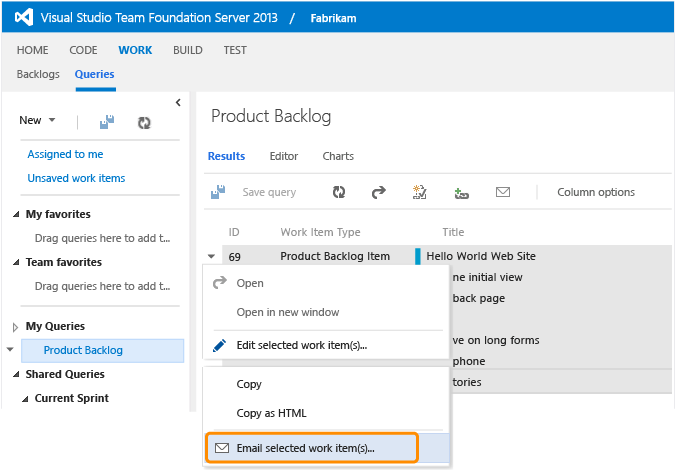Expand the My Queries folder
This screenshot has height=470, width=676.
pos(16,327)
